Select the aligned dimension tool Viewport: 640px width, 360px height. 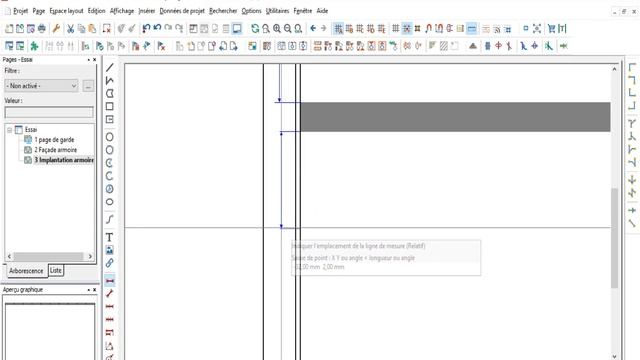tap(109, 293)
